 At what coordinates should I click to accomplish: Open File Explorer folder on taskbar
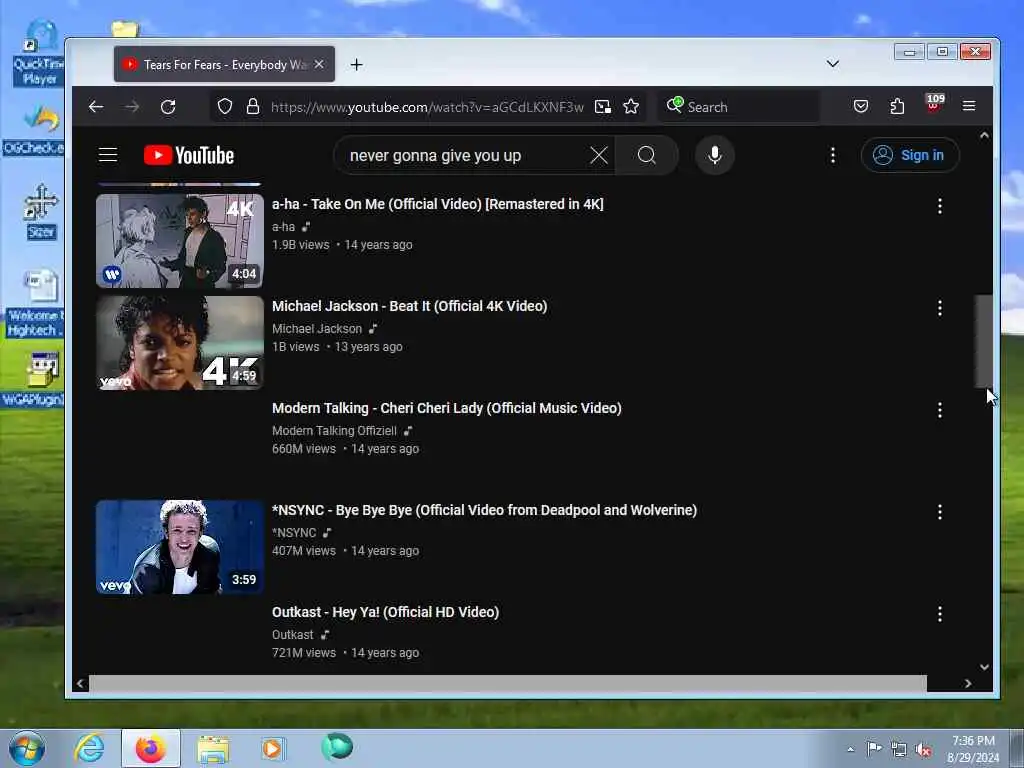[x=213, y=748]
